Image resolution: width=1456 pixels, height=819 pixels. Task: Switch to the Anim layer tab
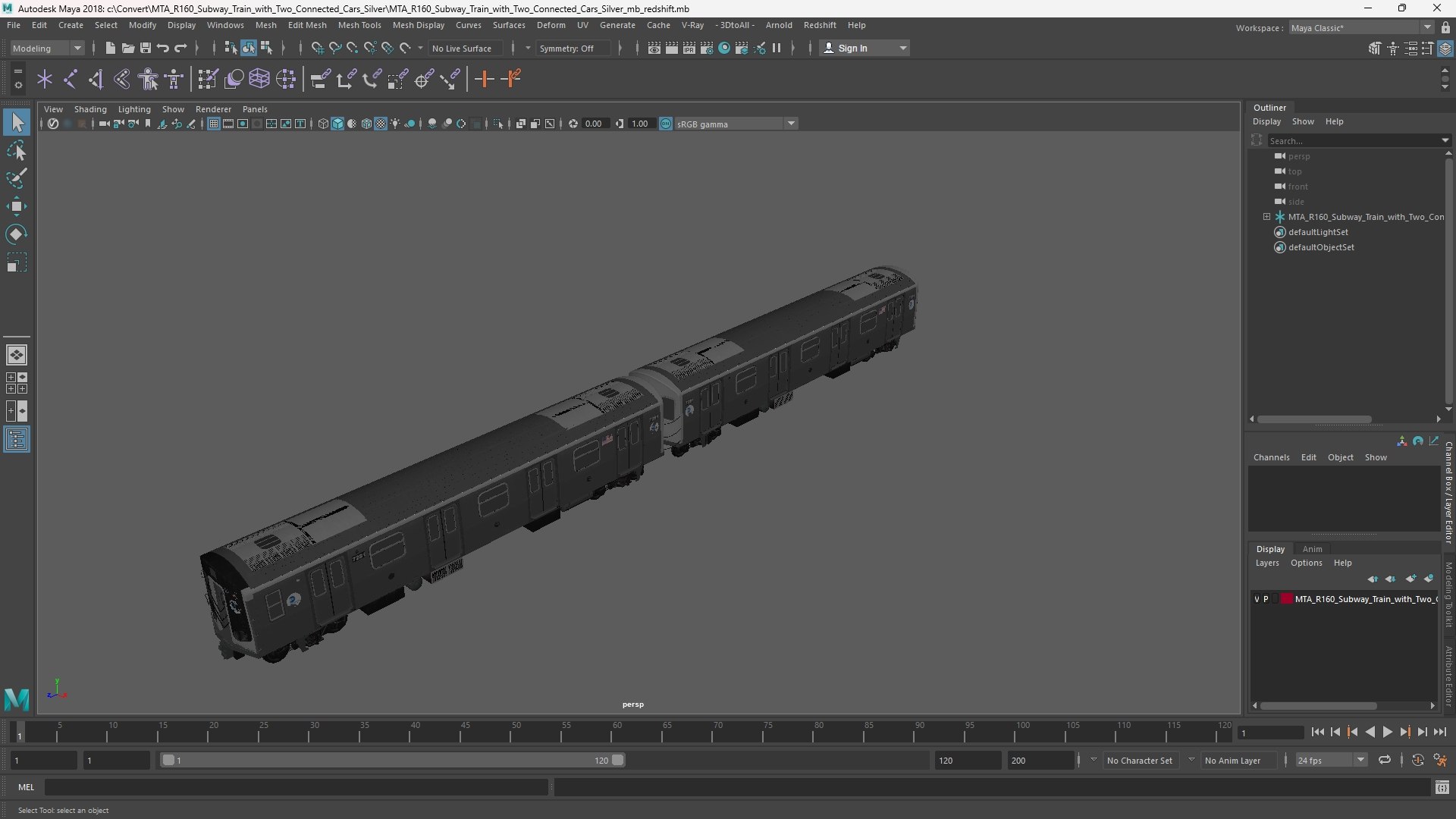pos(1312,549)
